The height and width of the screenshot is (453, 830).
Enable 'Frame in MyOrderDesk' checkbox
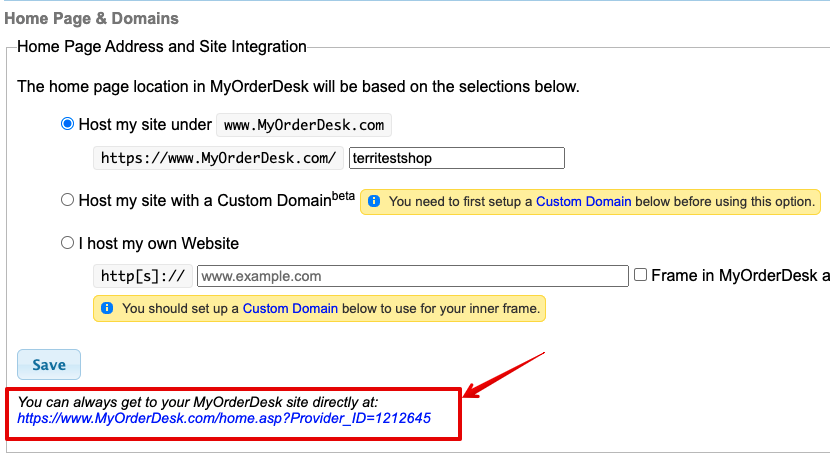pos(640,275)
